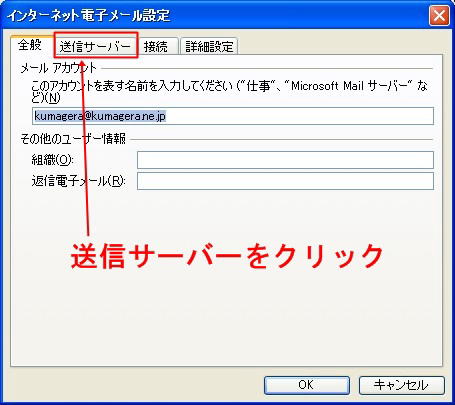Image resolution: width=455 pixels, height=405 pixels.
Task: Select the 詳細設定 tab
Action: [x=209, y=46]
